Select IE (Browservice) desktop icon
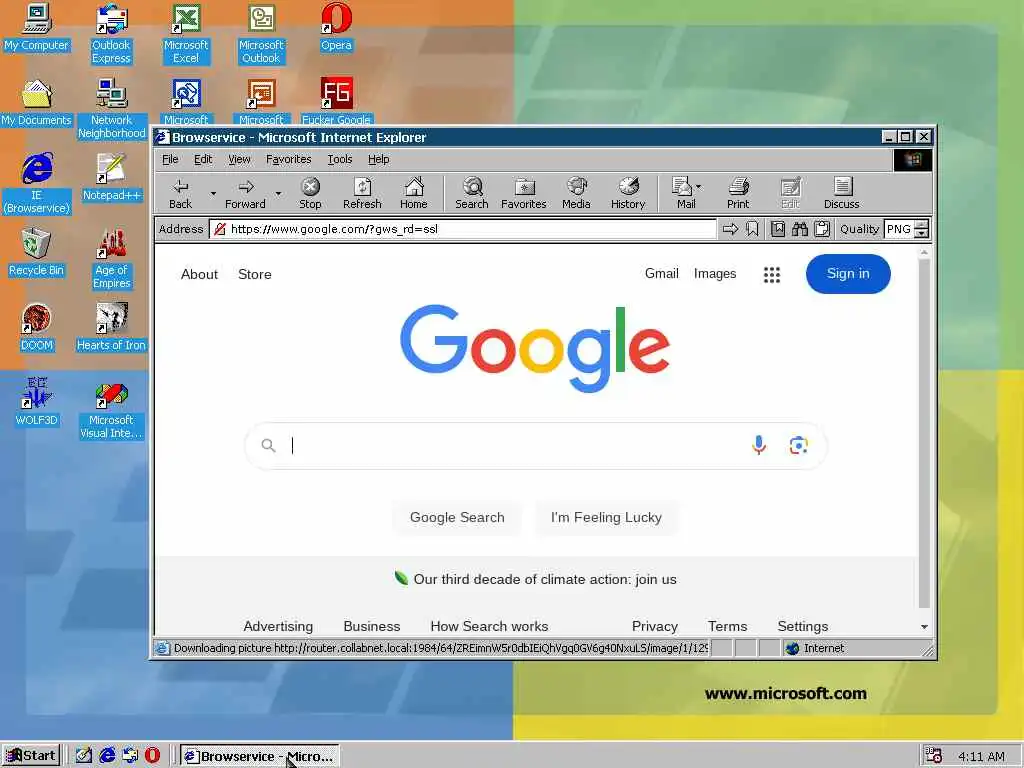1024x768 pixels. 37,184
